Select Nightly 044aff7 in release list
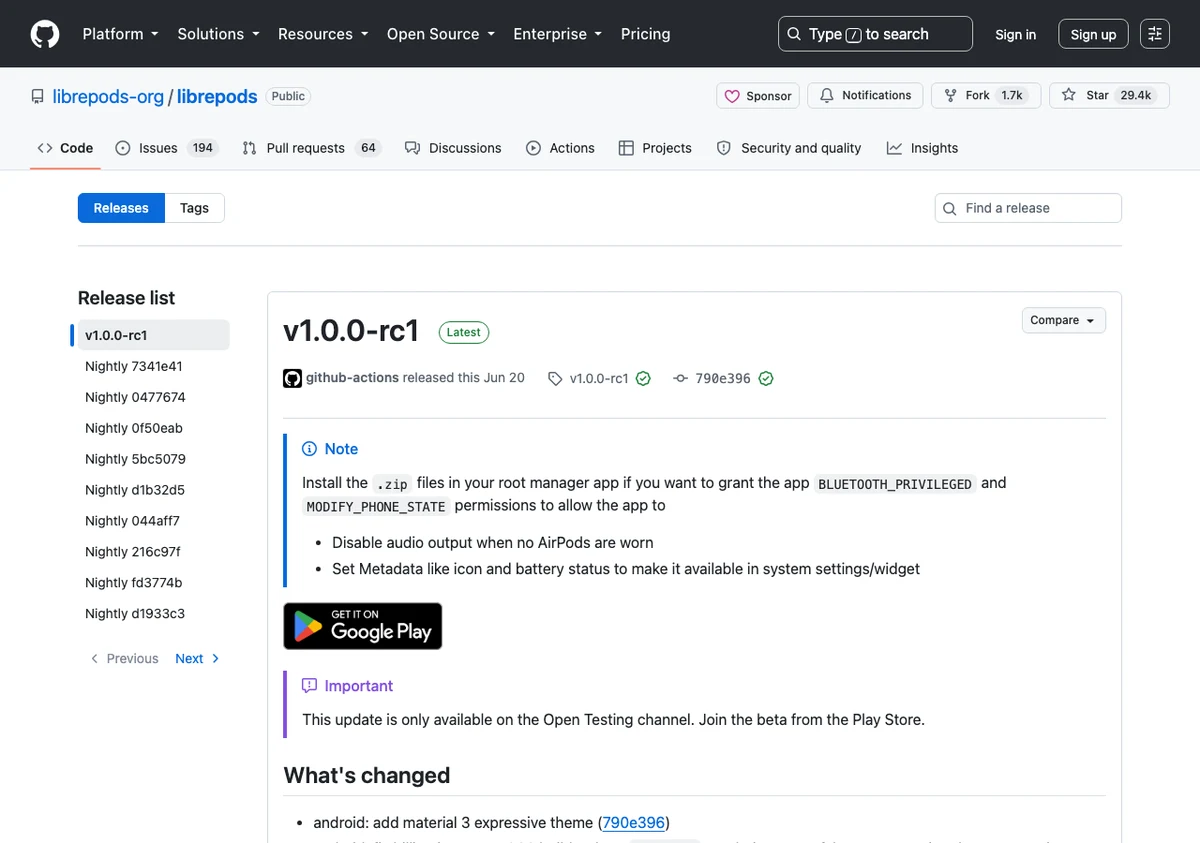 [153, 521]
